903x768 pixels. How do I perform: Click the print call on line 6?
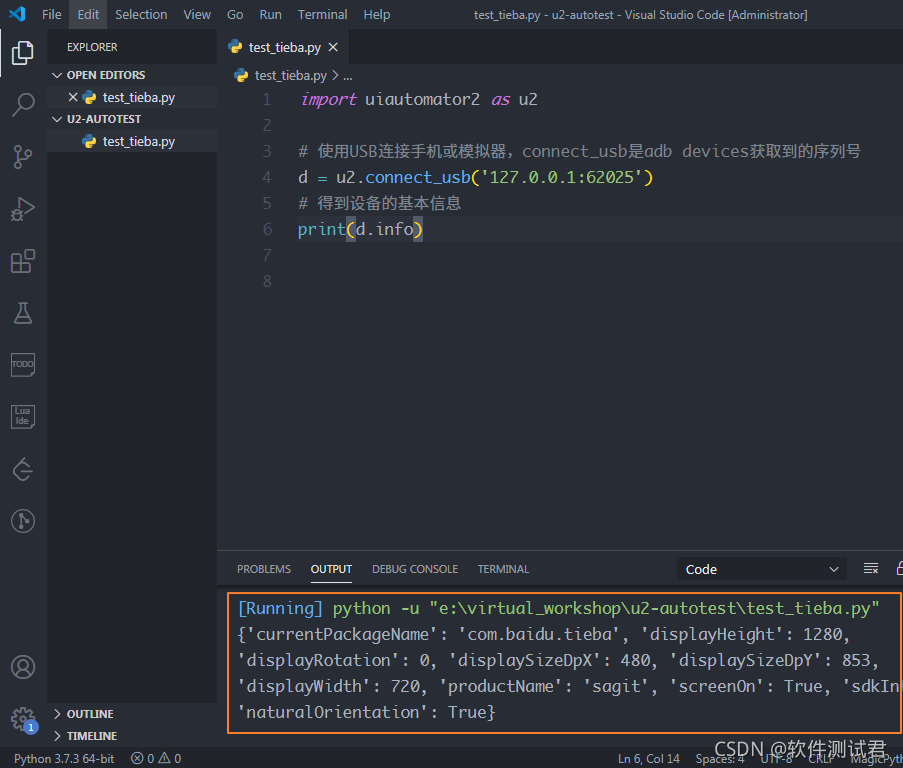point(321,229)
